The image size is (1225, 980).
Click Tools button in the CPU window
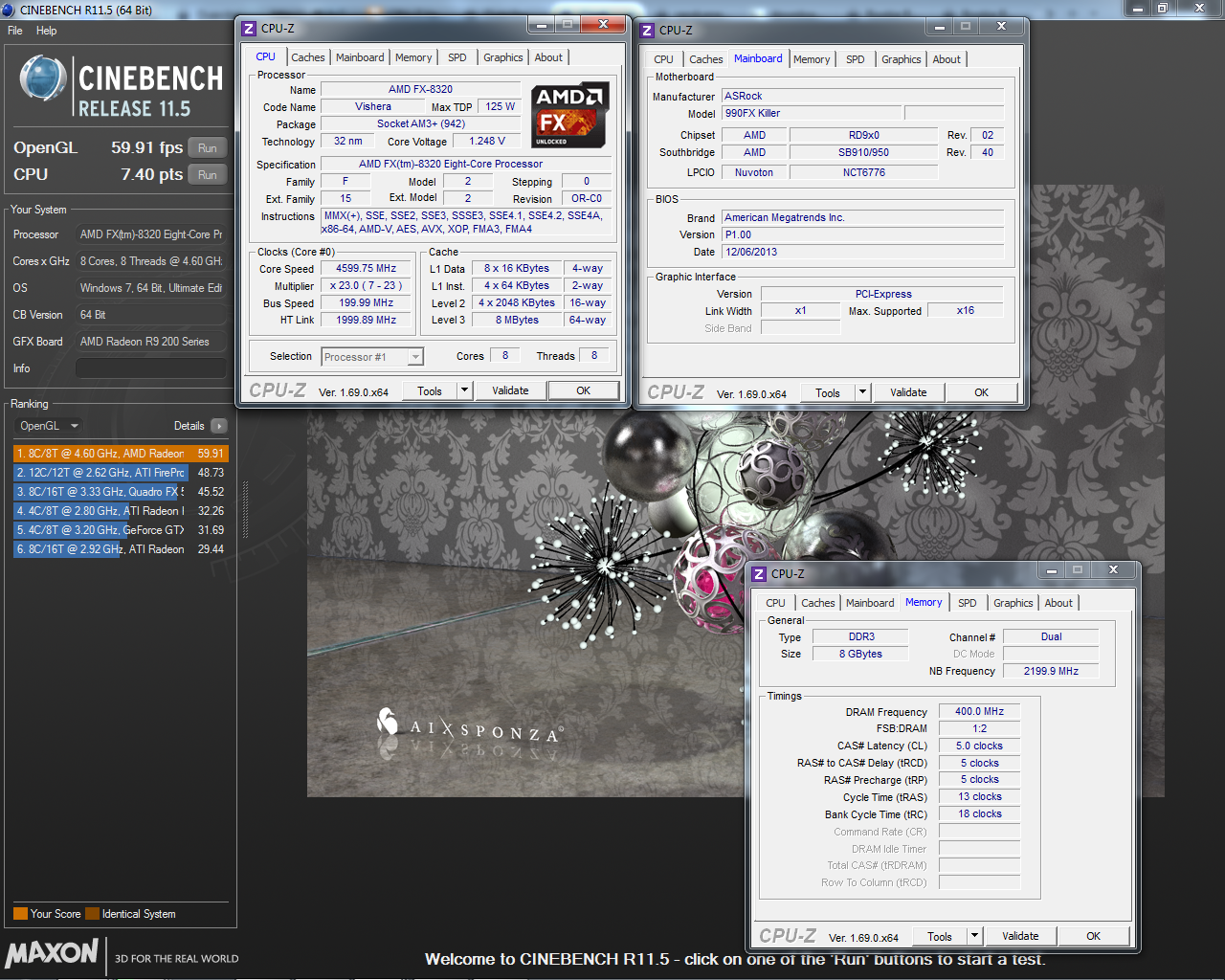coord(430,390)
